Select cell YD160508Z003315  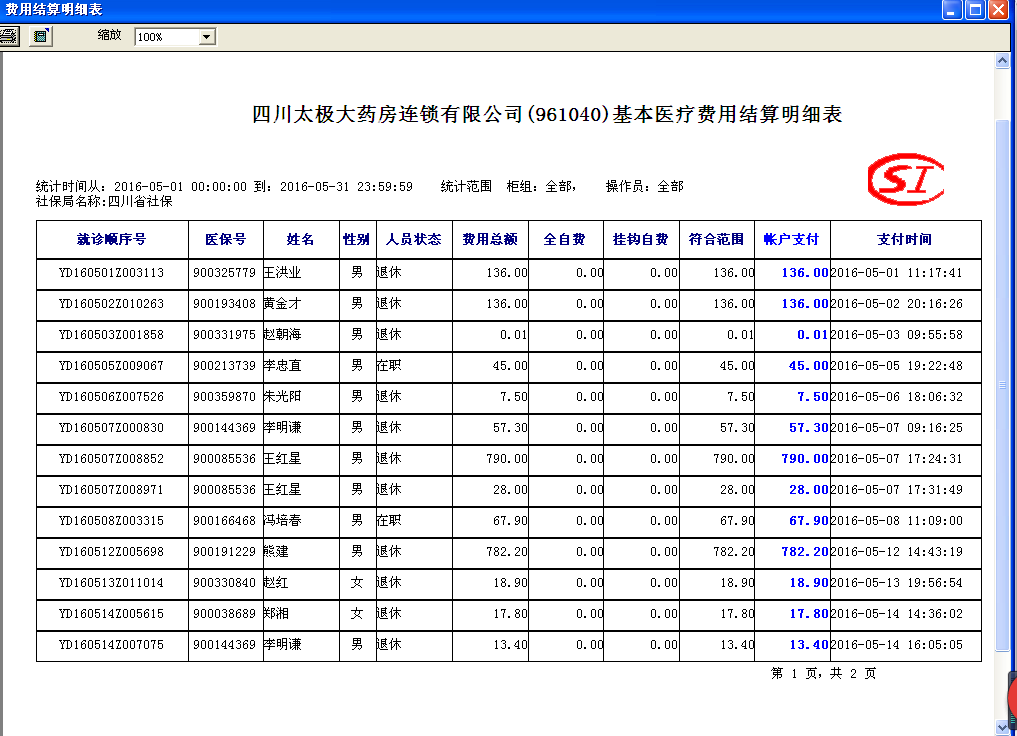point(112,521)
